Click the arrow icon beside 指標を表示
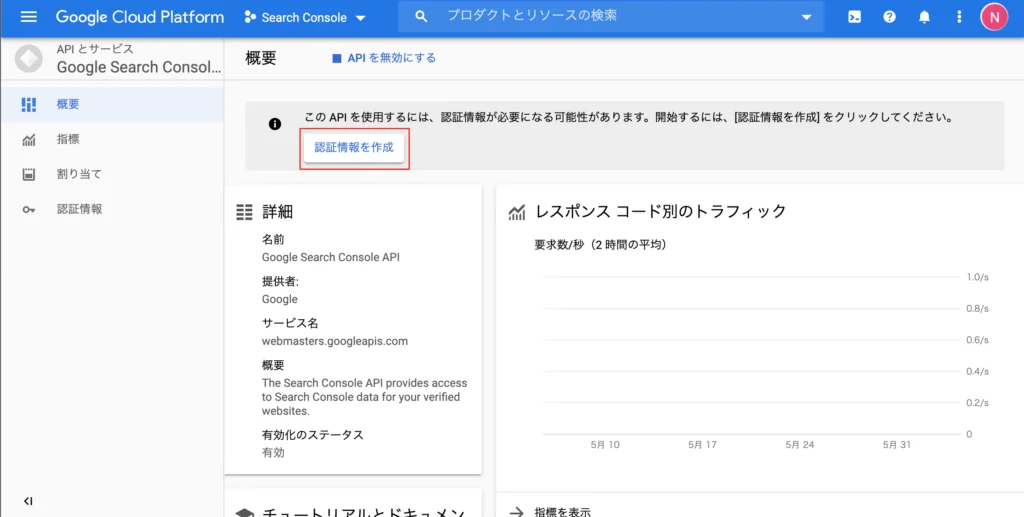 [x=517, y=512]
